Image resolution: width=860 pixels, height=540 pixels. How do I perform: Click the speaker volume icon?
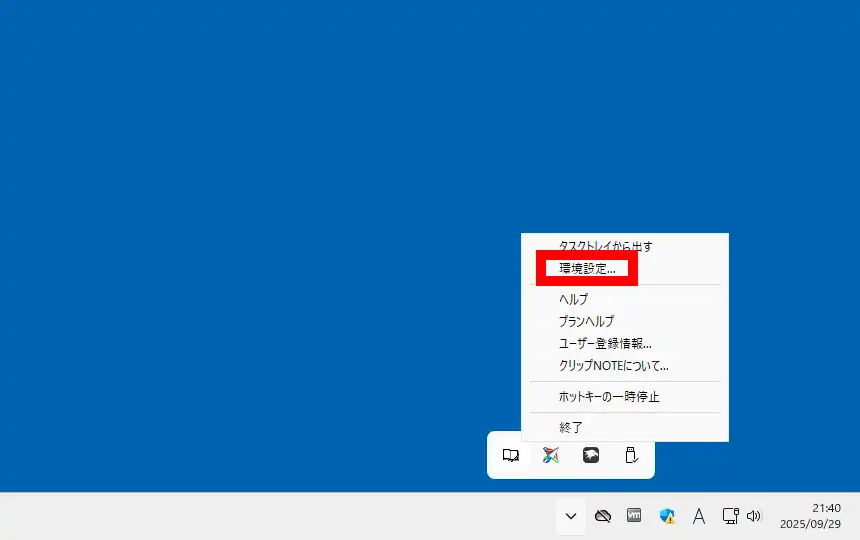coord(754,516)
